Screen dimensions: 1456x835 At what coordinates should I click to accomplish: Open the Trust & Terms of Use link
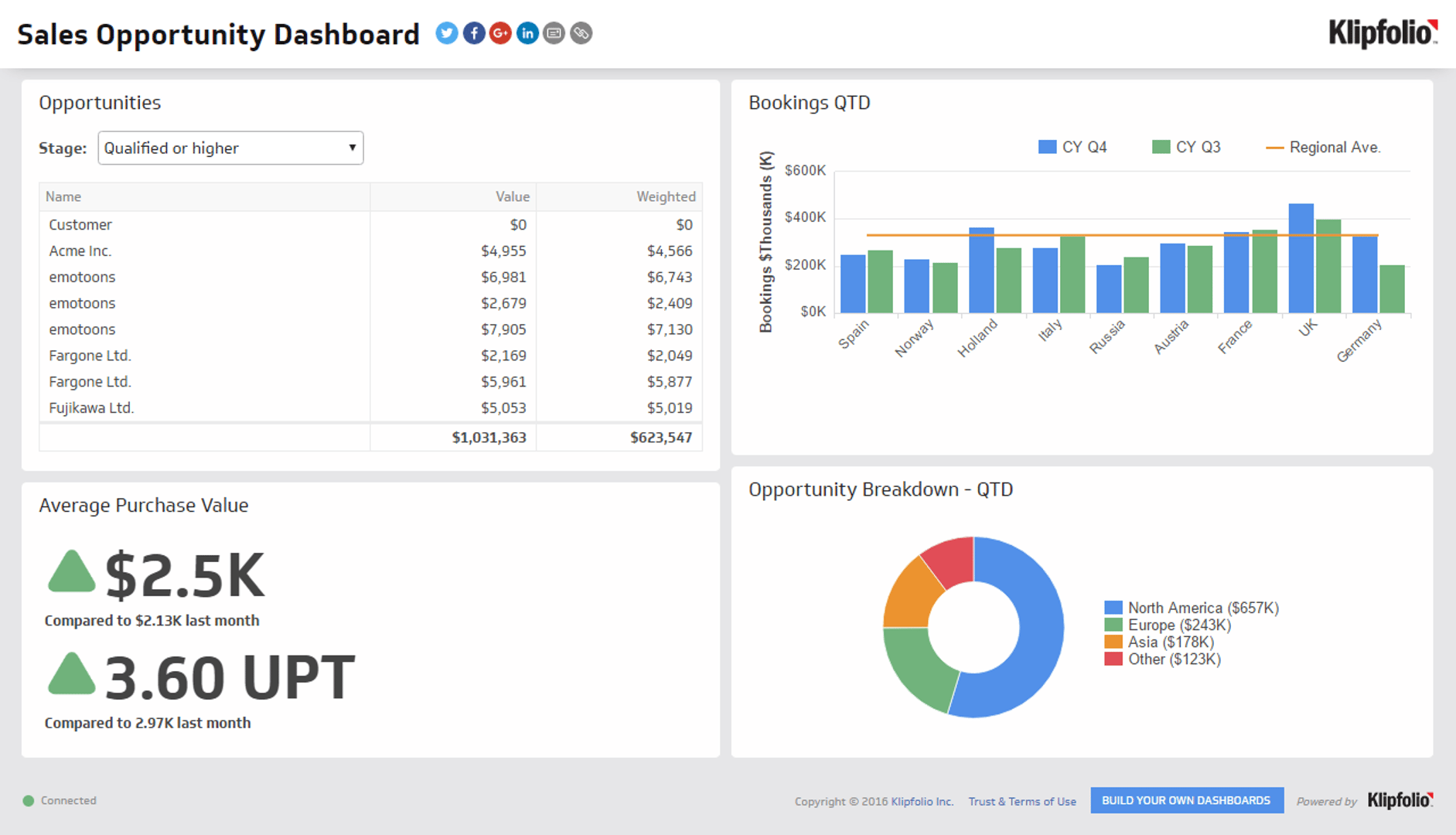click(x=1022, y=801)
